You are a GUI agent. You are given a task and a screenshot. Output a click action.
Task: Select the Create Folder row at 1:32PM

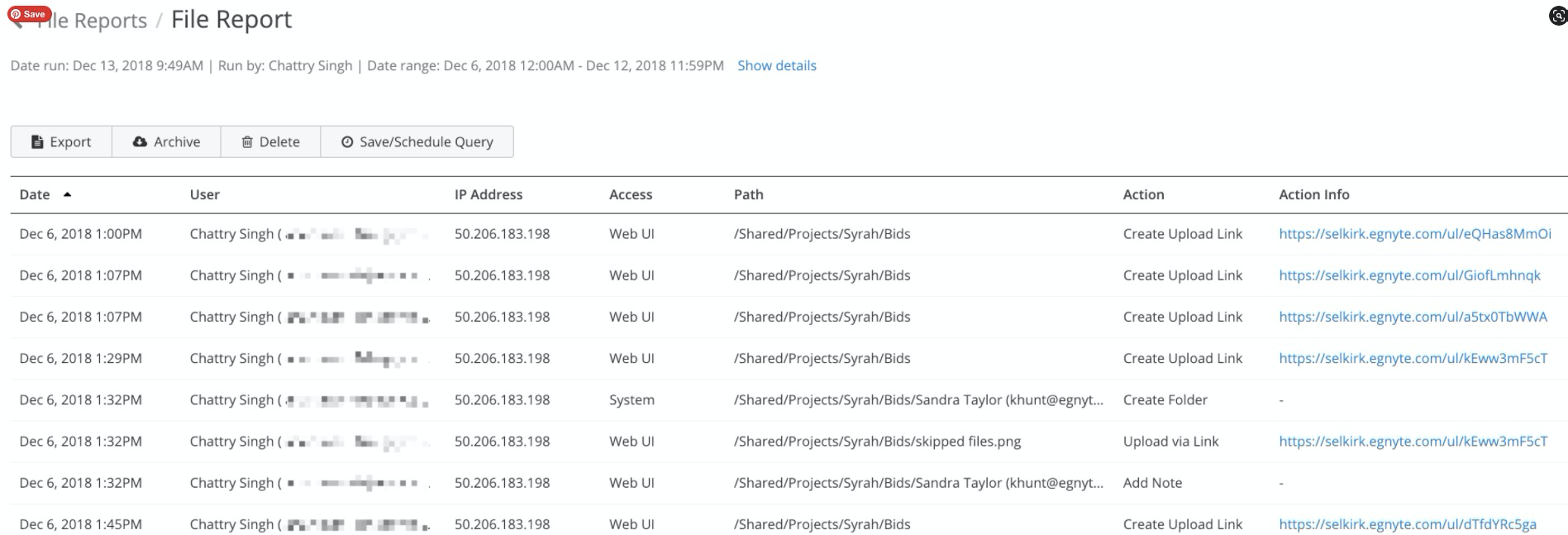coord(1165,400)
